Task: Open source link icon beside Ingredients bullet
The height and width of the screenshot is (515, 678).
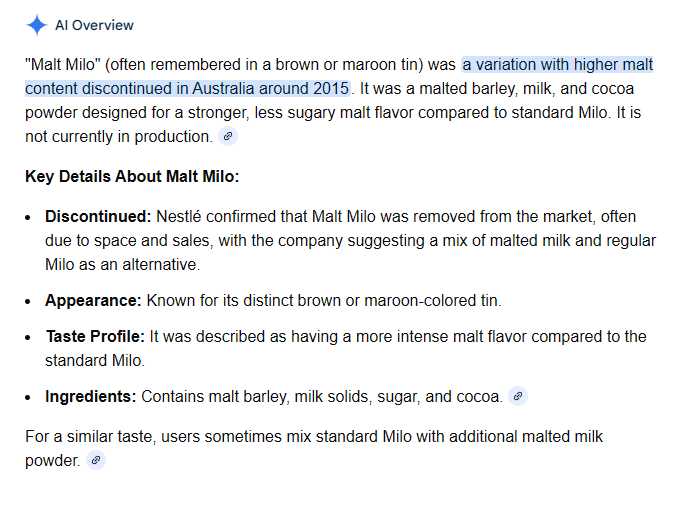Action: (x=518, y=396)
